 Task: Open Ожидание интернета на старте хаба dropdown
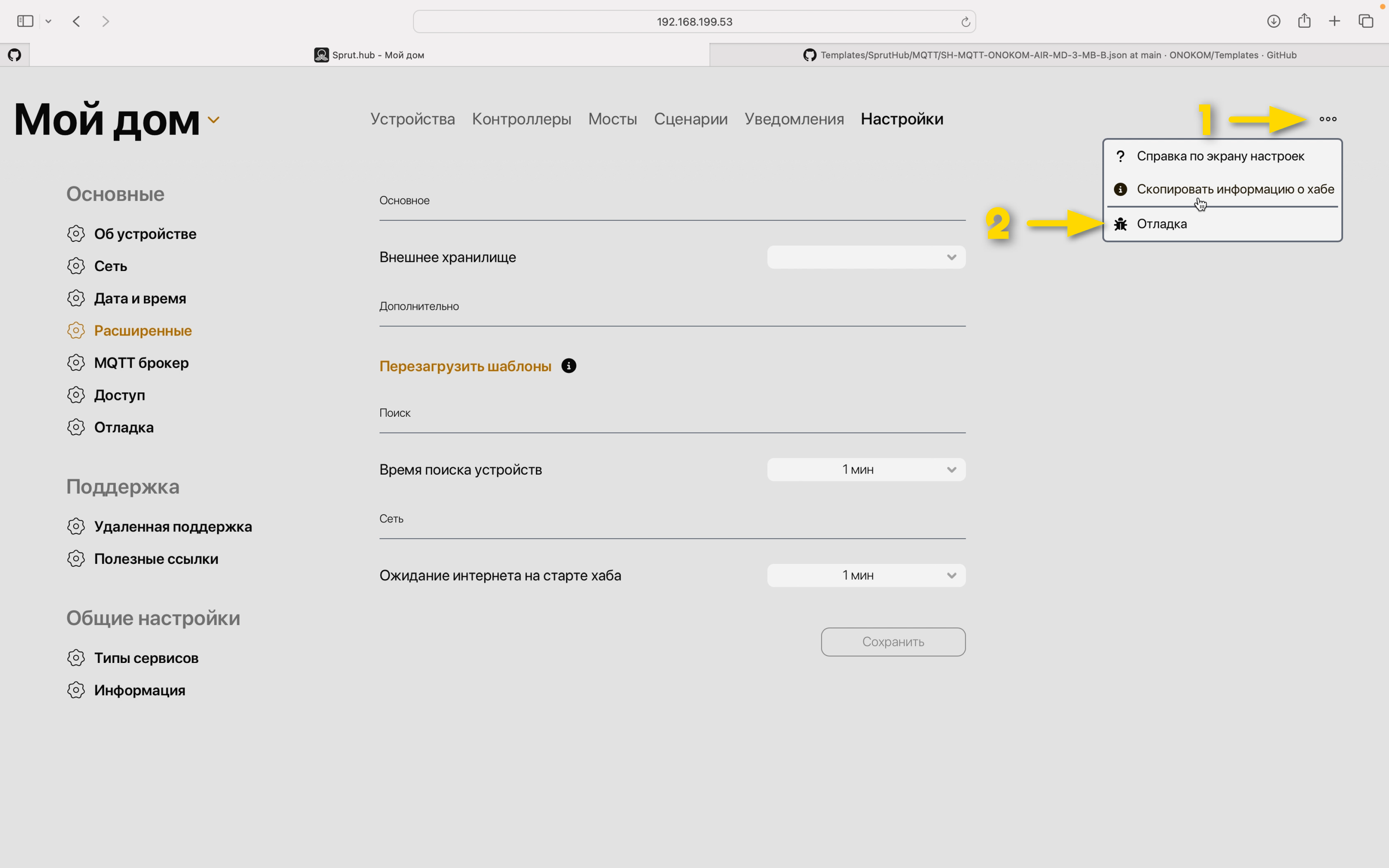point(866,575)
